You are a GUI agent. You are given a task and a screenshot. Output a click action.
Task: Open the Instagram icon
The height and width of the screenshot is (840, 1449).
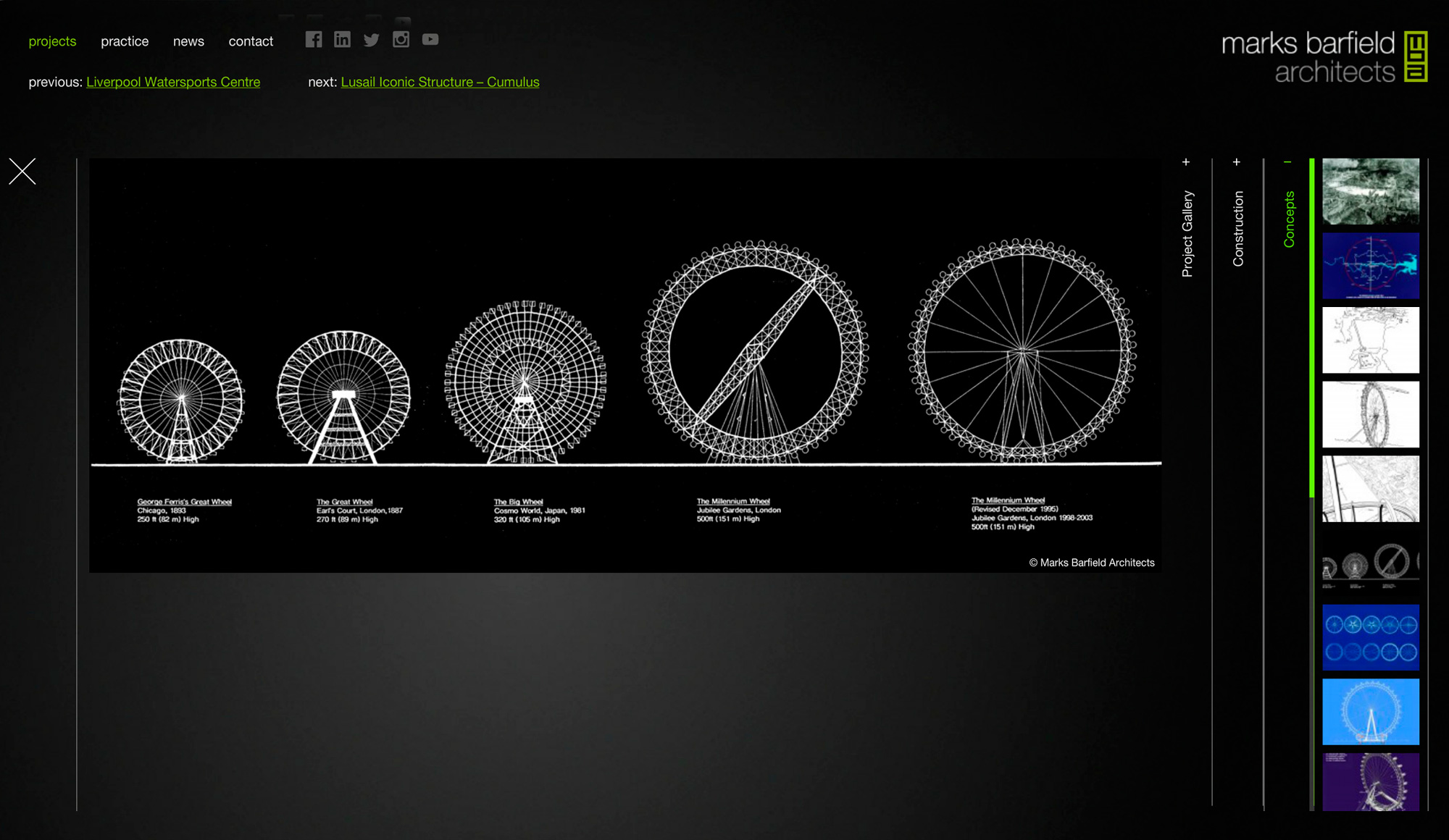[x=401, y=40]
